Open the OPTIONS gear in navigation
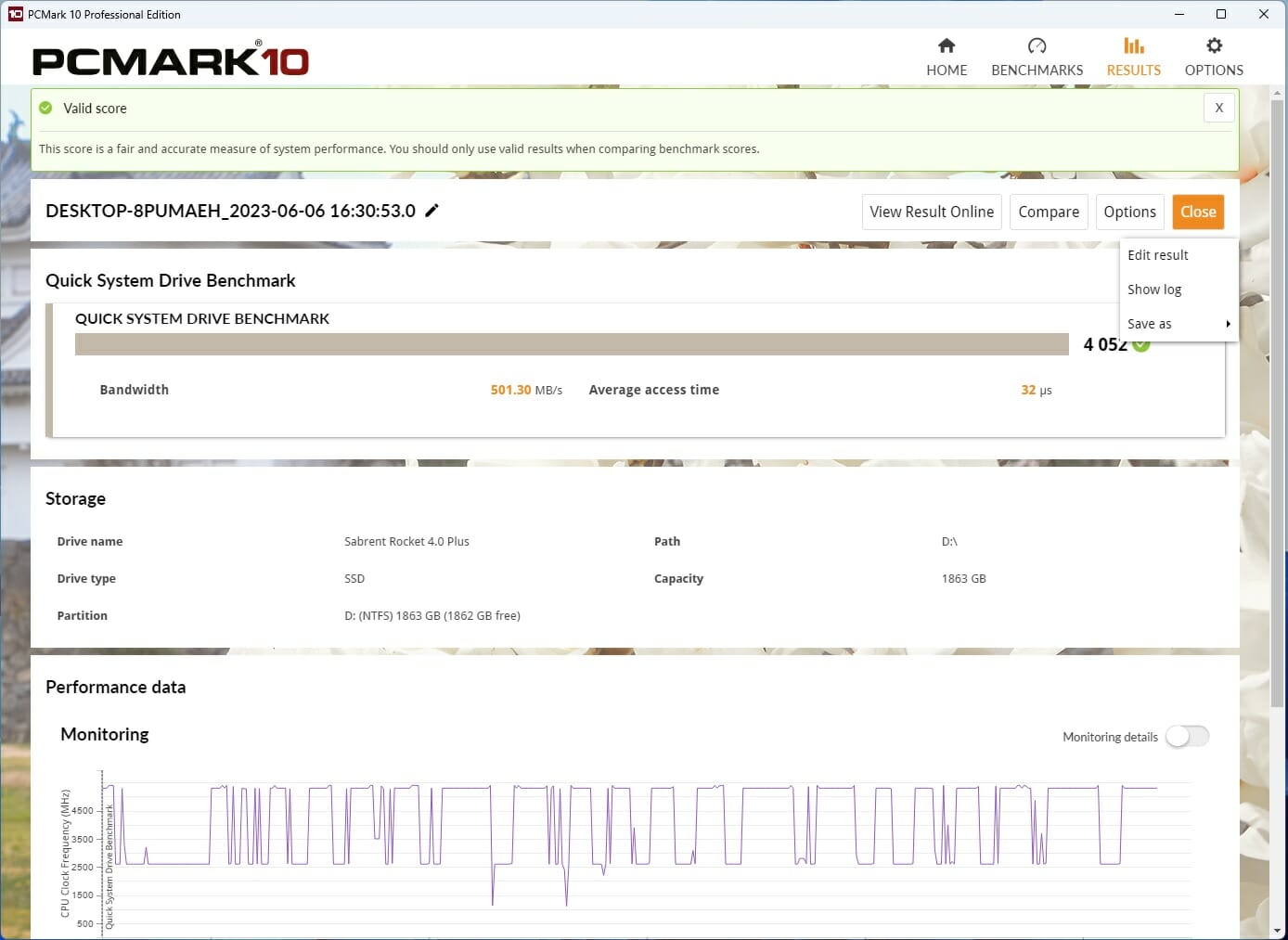This screenshot has height=940, width=1288. tap(1214, 58)
